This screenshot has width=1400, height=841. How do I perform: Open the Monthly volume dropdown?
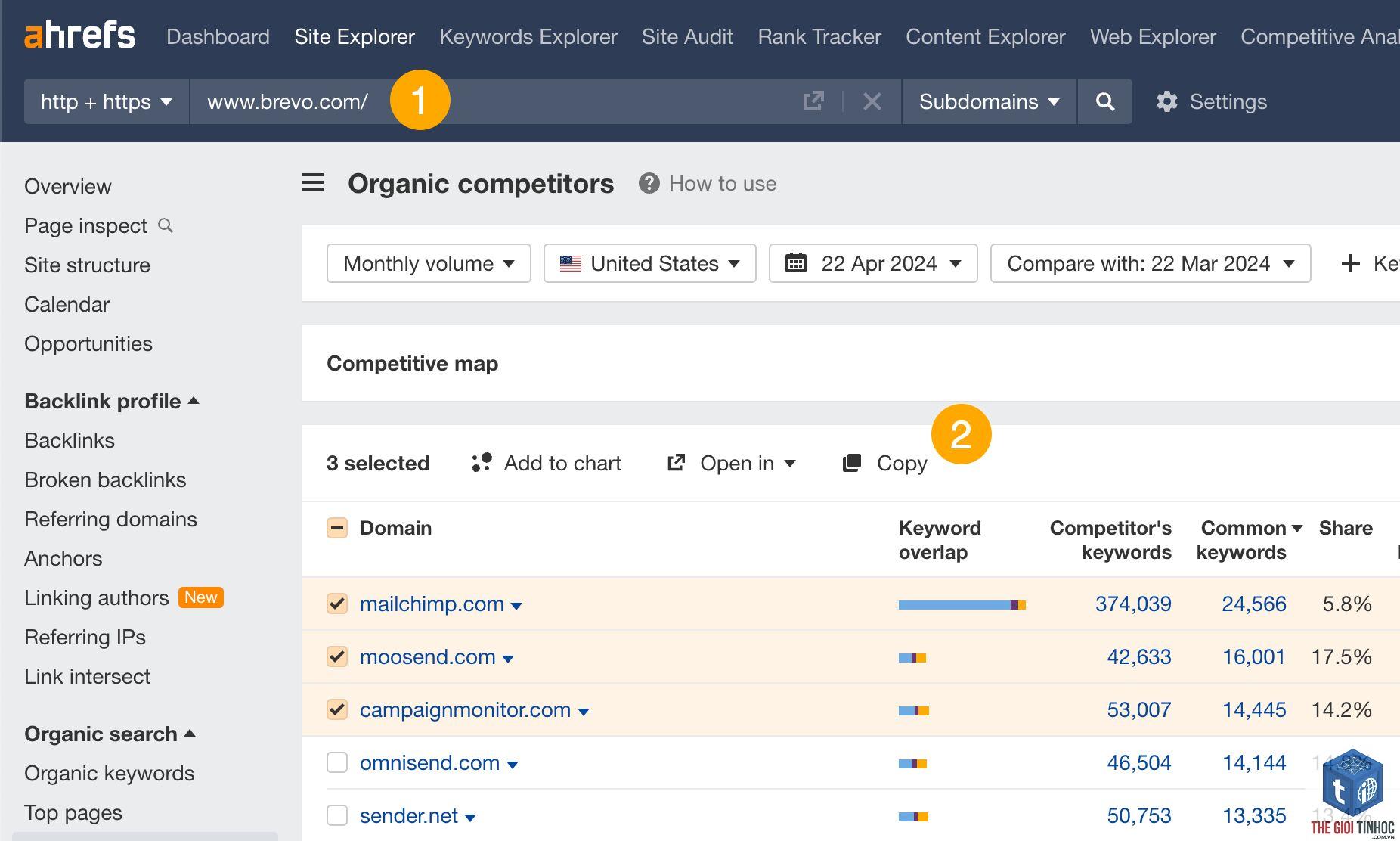click(429, 263)
